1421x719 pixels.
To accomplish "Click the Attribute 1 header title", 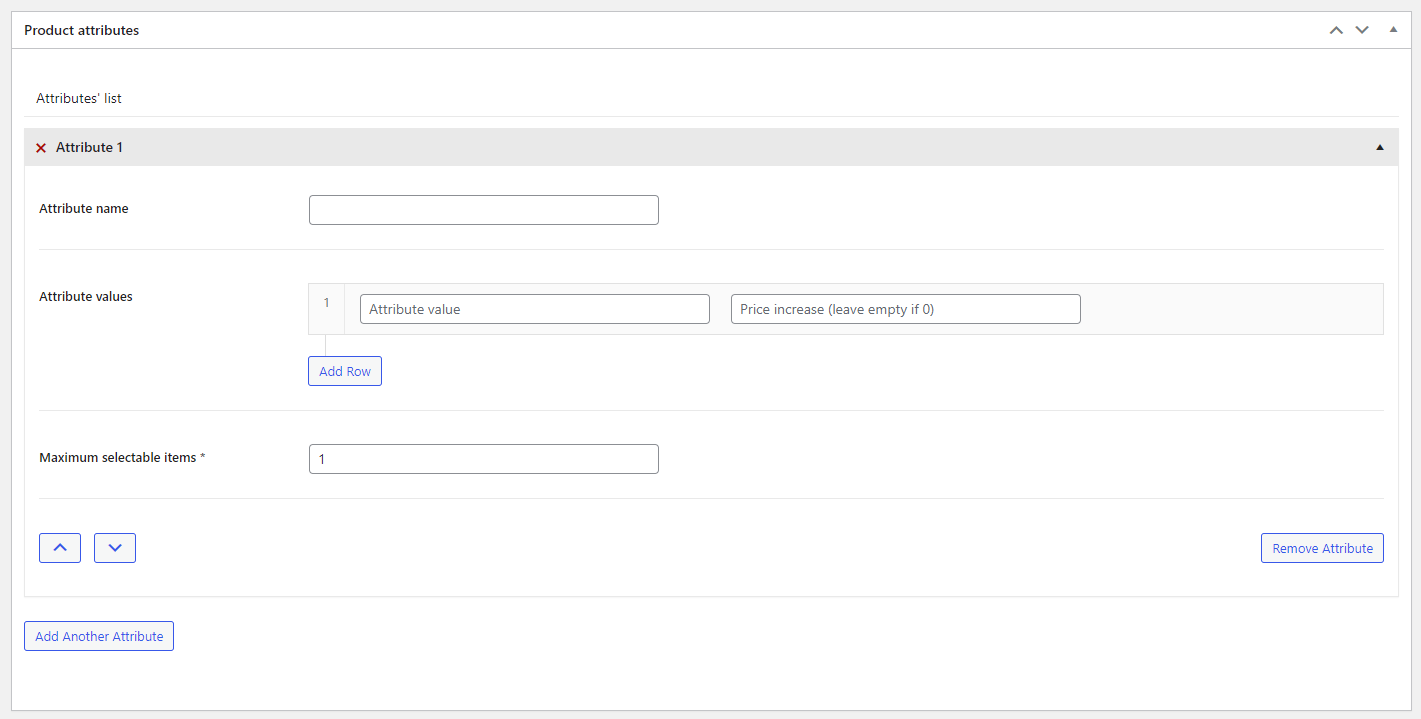I will [90, 147].
